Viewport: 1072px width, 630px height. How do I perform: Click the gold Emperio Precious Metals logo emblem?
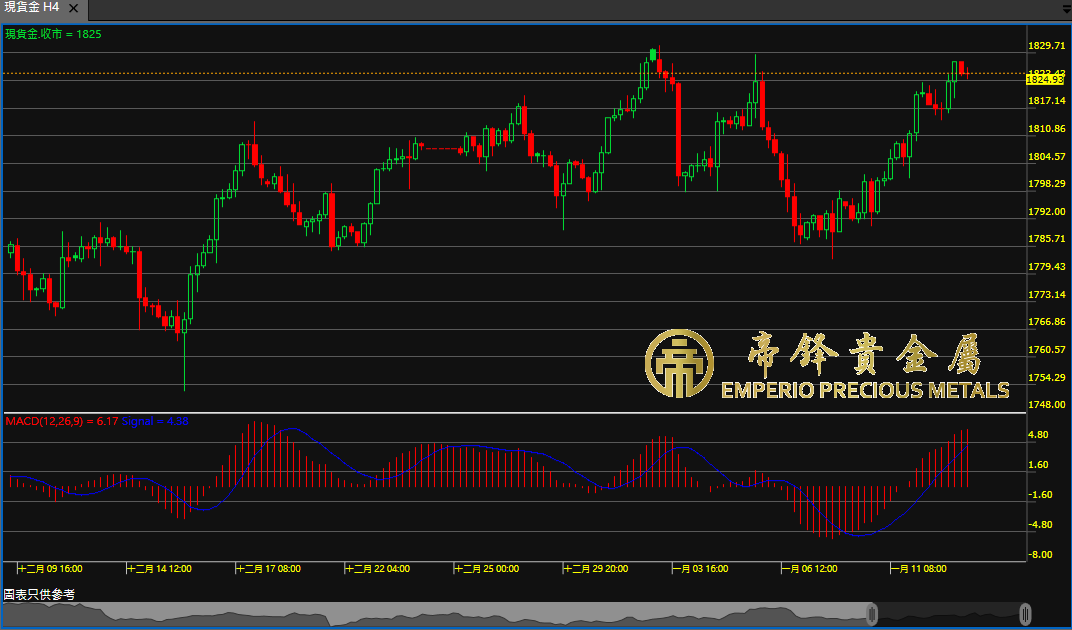[678, 363]
